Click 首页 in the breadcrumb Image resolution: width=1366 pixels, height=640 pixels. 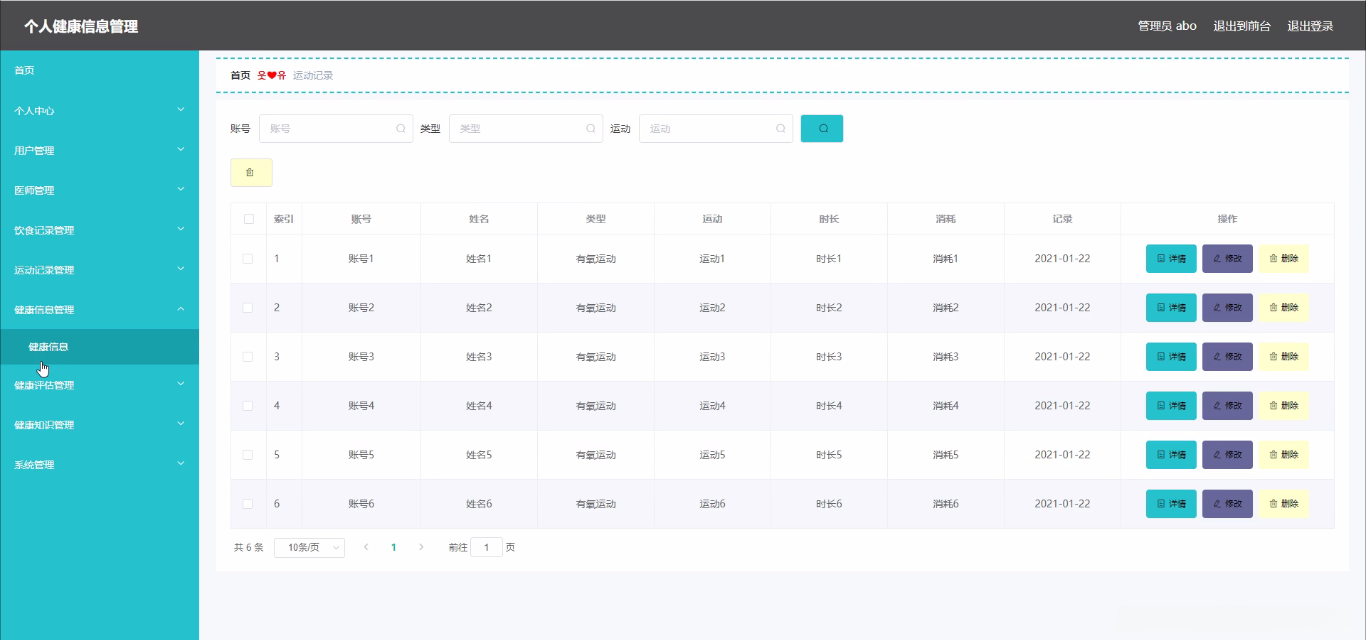(x=240, y=75)
